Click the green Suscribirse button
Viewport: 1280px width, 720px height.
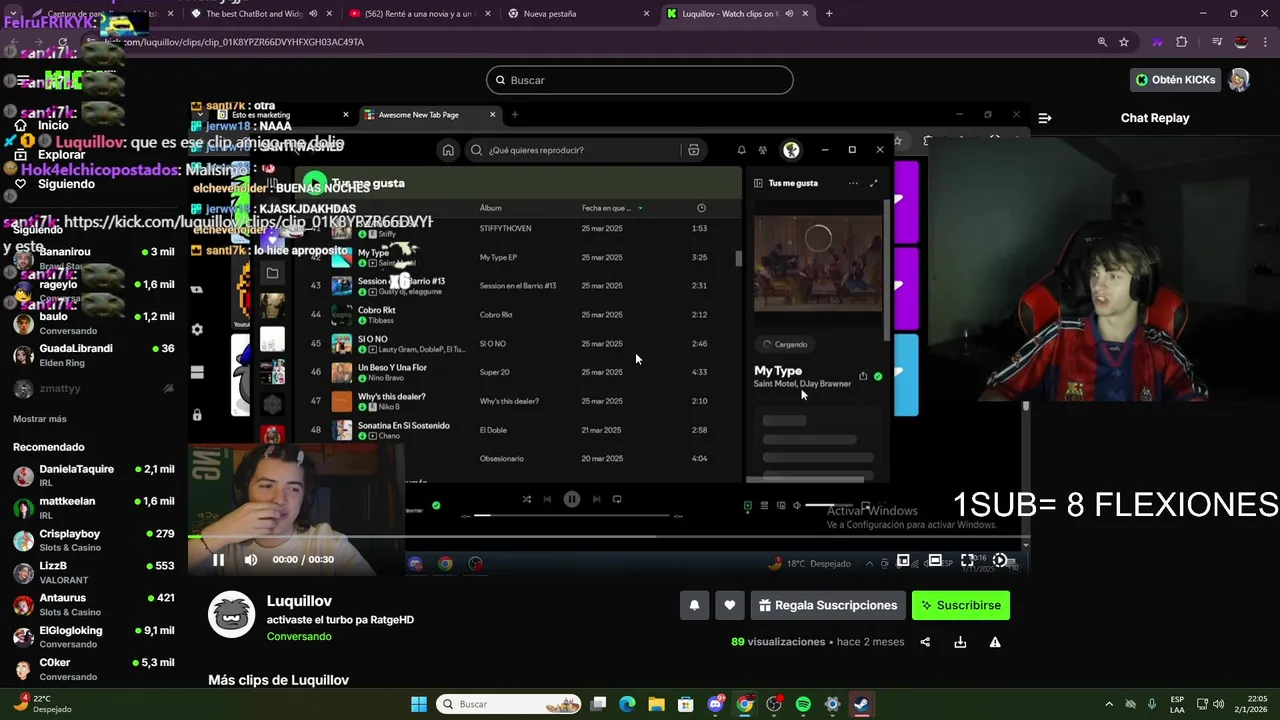pos(961,605)
